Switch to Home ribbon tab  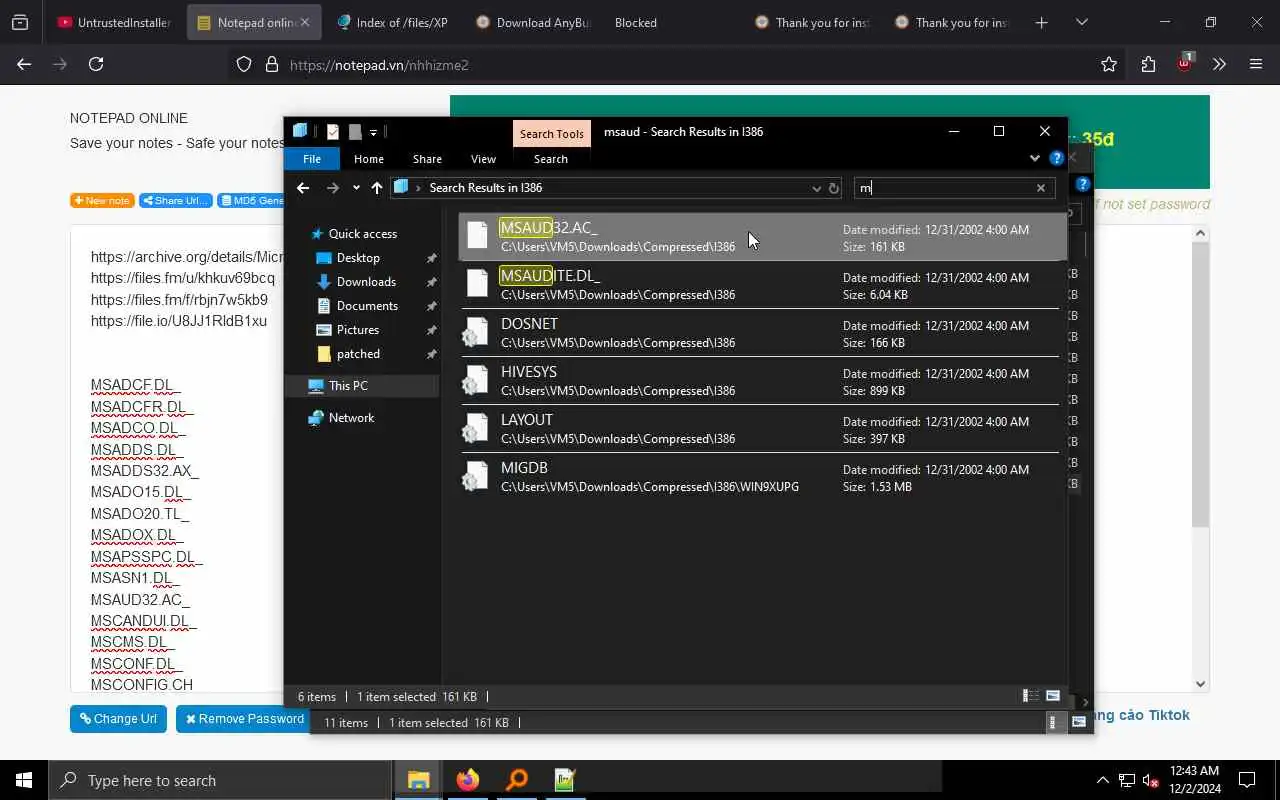click(x=368, y=159)
